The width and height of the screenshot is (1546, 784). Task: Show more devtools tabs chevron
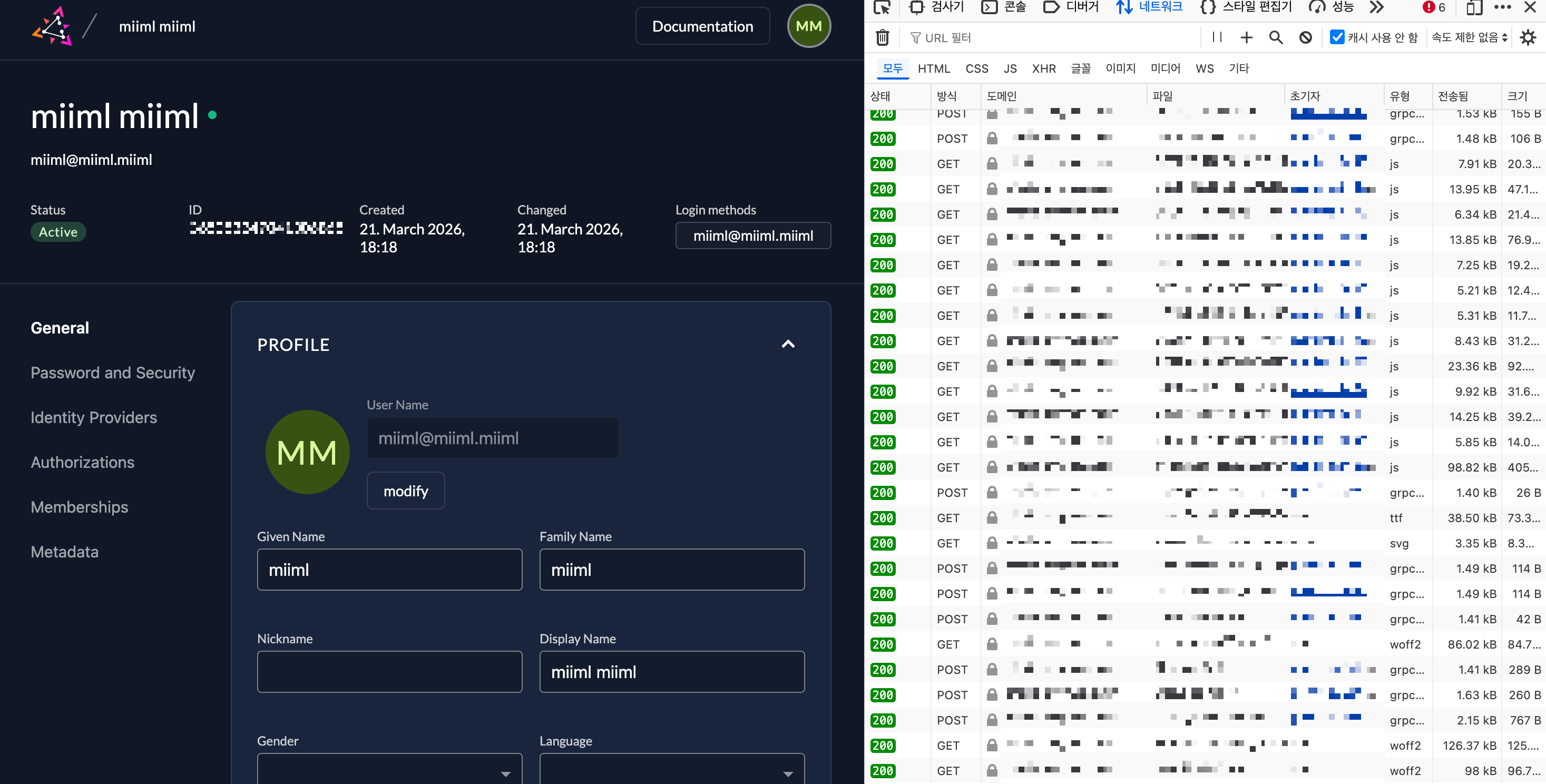pos(1377,7)
